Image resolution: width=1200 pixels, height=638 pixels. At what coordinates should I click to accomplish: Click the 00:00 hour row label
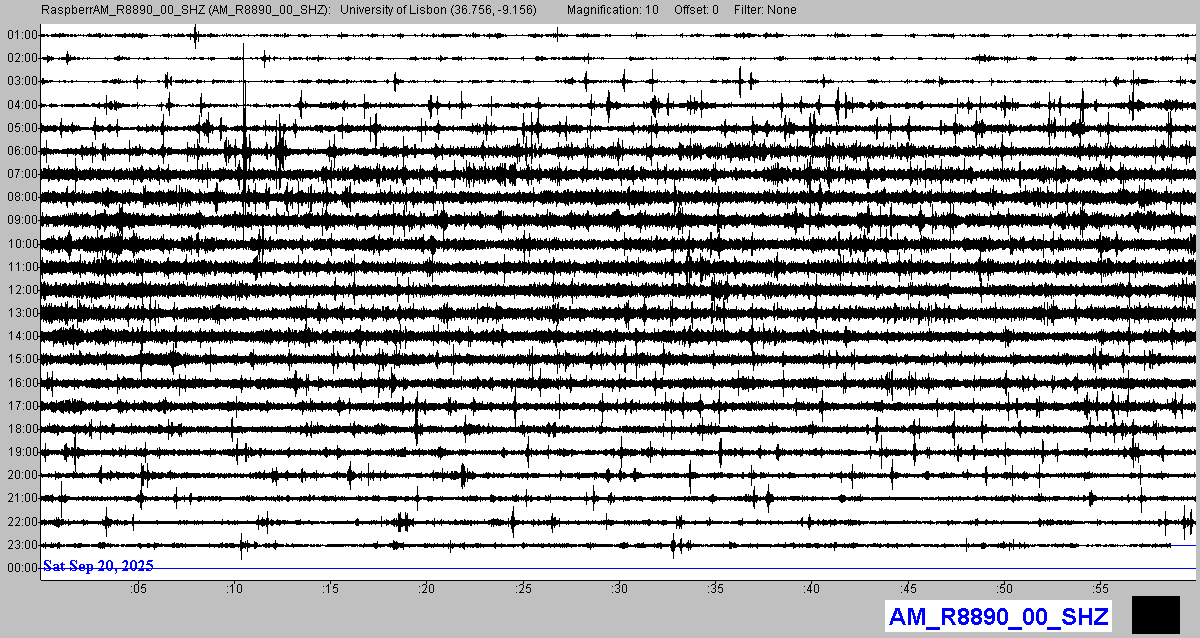(21, 568)
